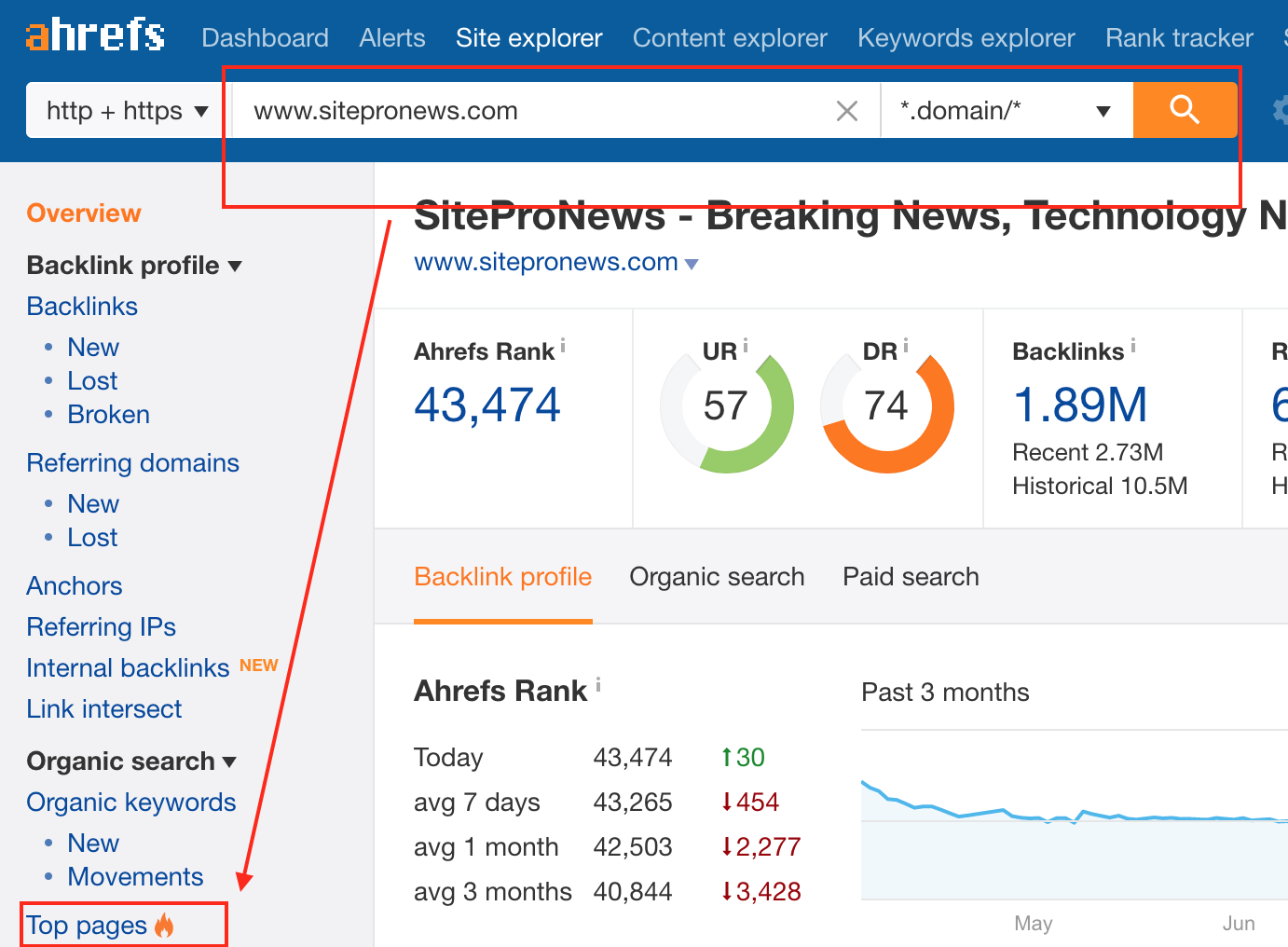Click the flame icon next to Top pages

(x=165, y=925)
